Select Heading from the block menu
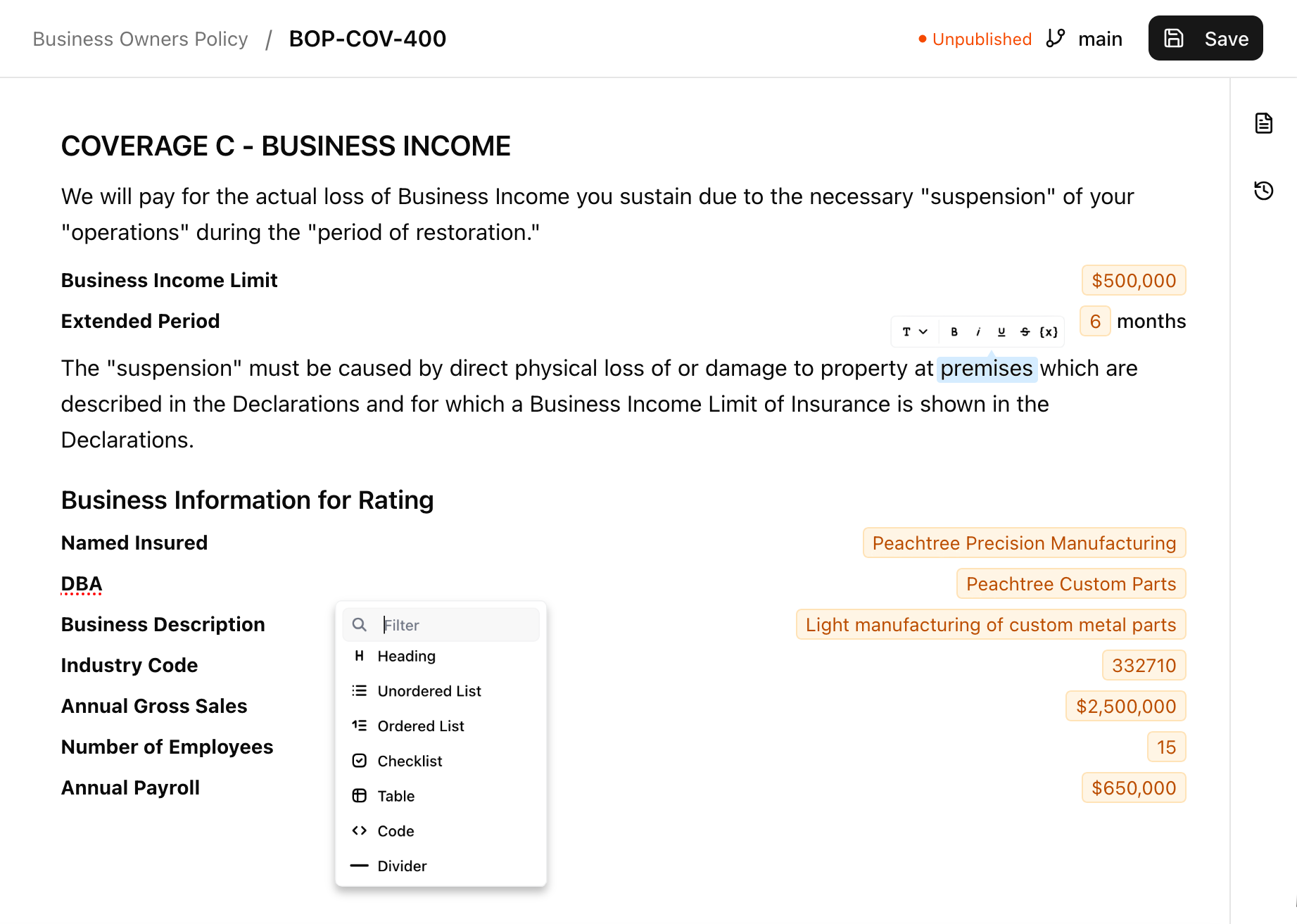Screen dimensions: 1297x924 (x=406, y=656)
